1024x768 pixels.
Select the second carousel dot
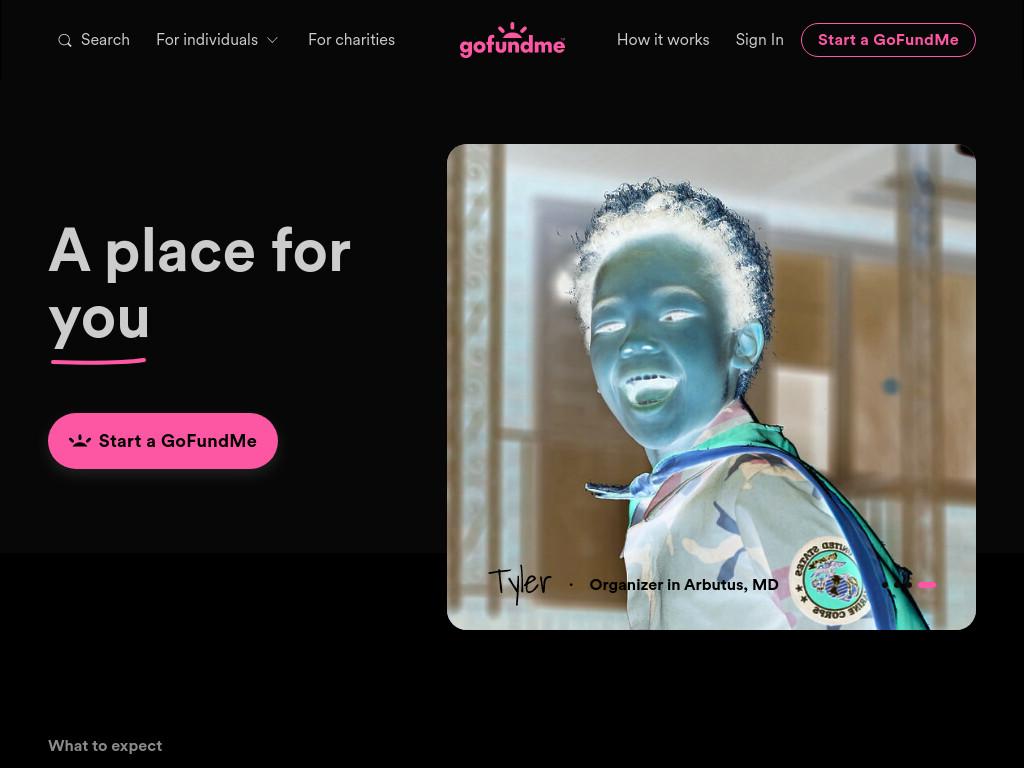[897, 585]
